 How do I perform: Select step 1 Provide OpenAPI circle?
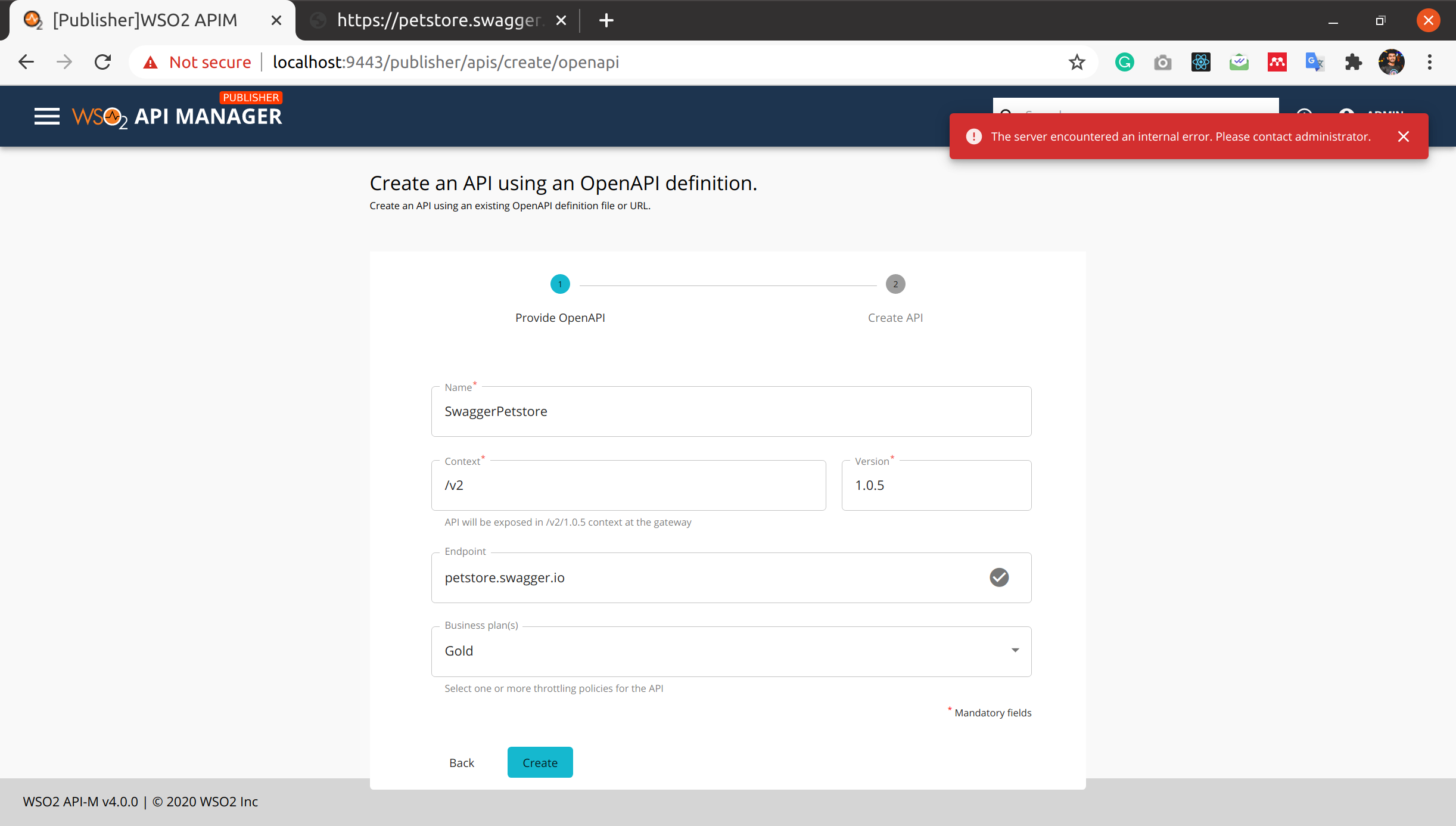559,284
